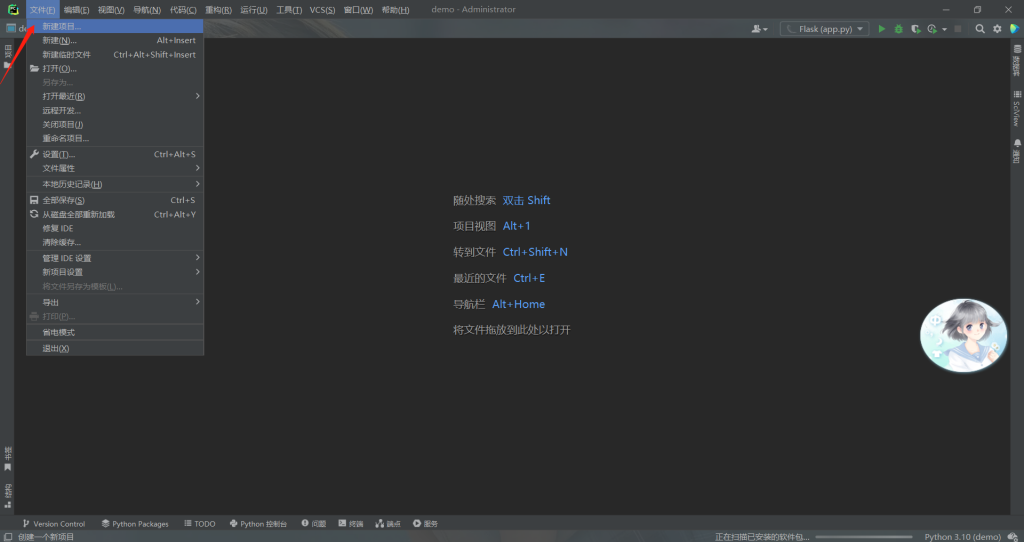
Task: Click the colorful JetBrains icon in toolbar
Action: 1014,29
